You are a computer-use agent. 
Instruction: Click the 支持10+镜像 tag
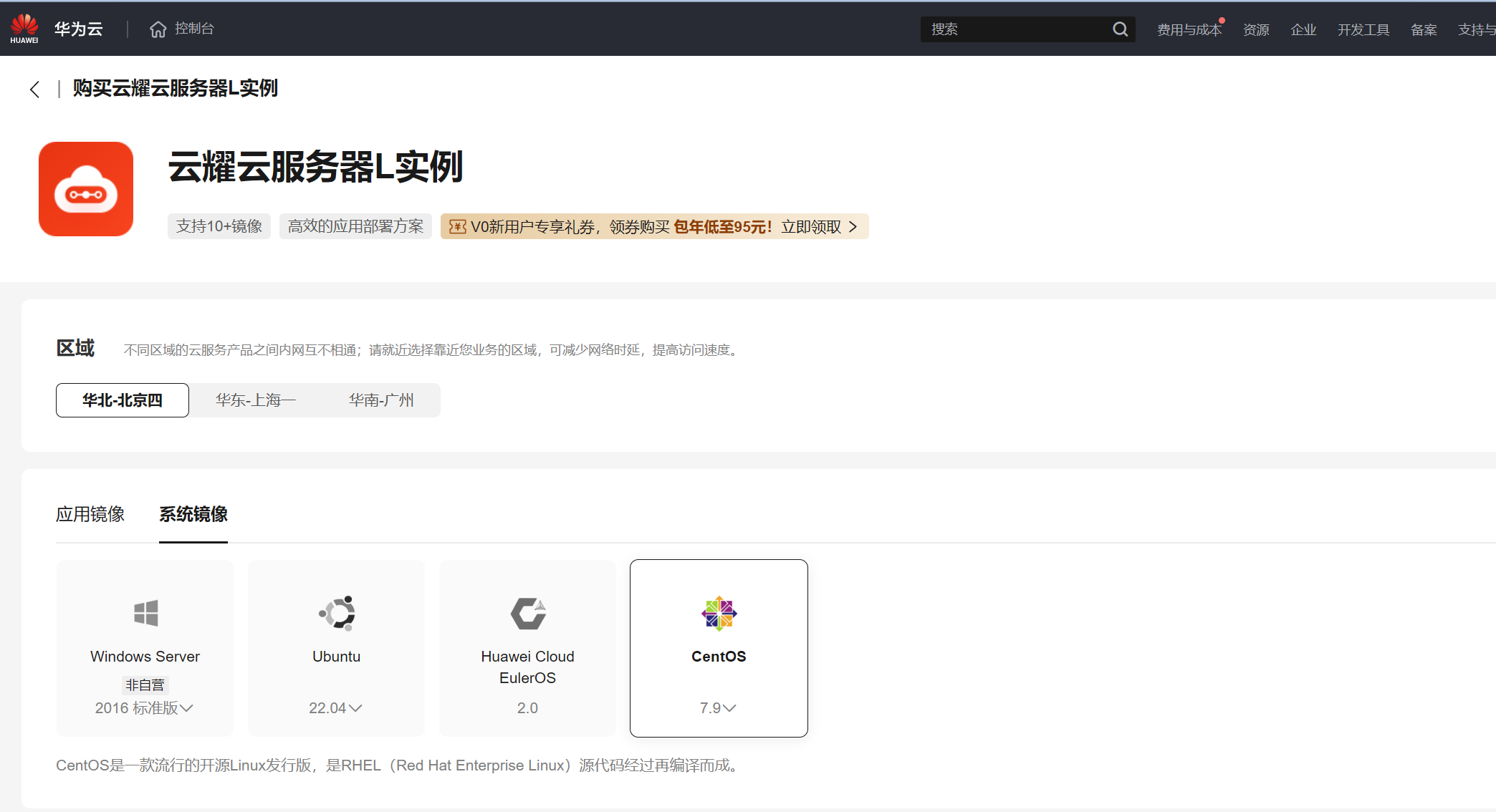tap(219, 226)
